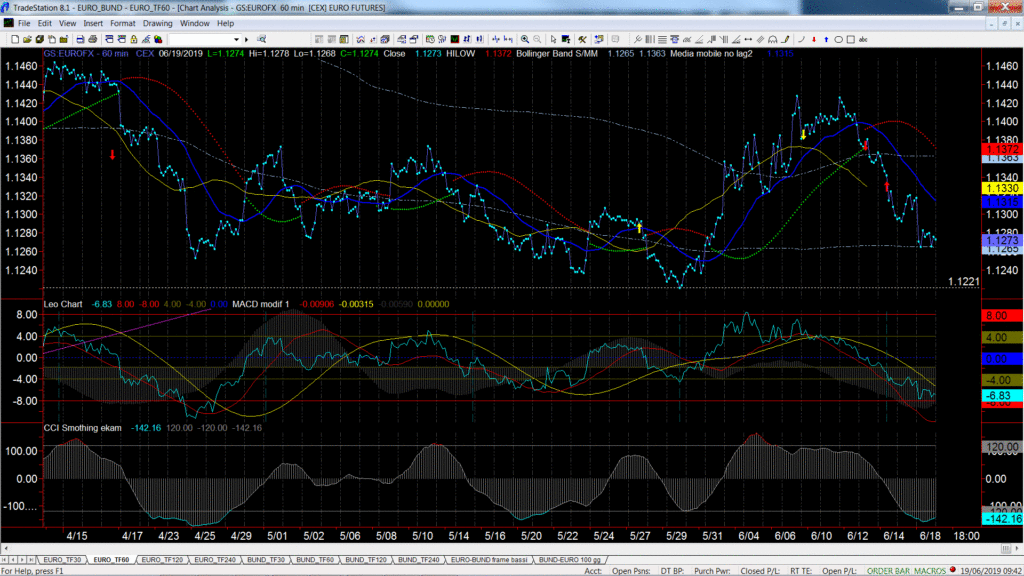Select the pencil trendline drawing tool
Image resolution: width=1024 pixels, height=576 pixels.
[x=786, y=39]
